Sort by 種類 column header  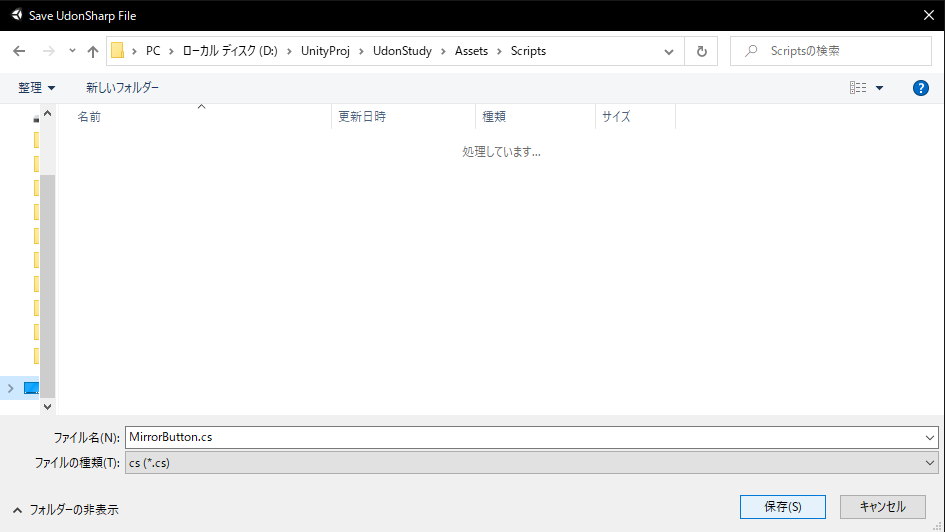pos(535,116)
